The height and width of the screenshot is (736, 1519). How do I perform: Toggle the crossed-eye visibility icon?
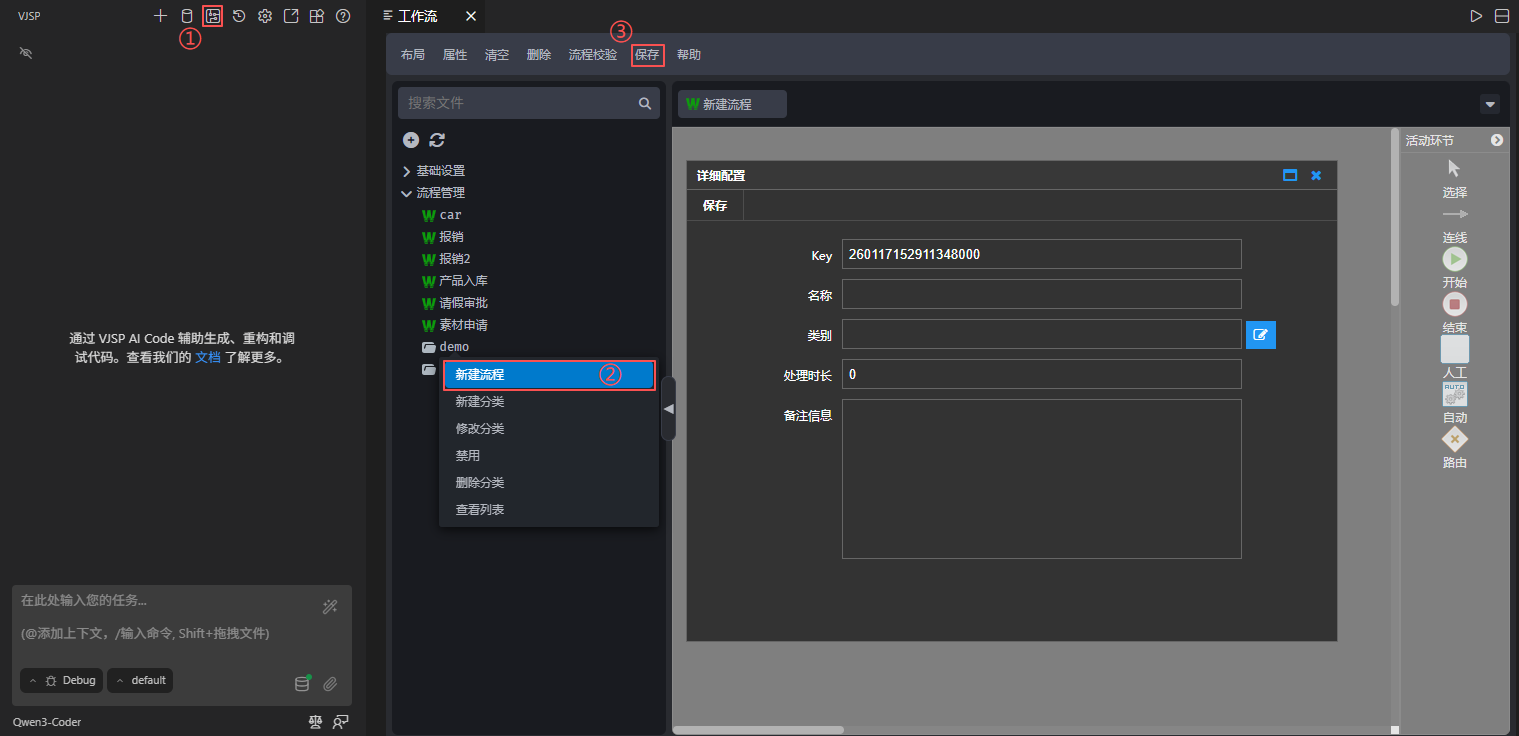tap(26, 52)
